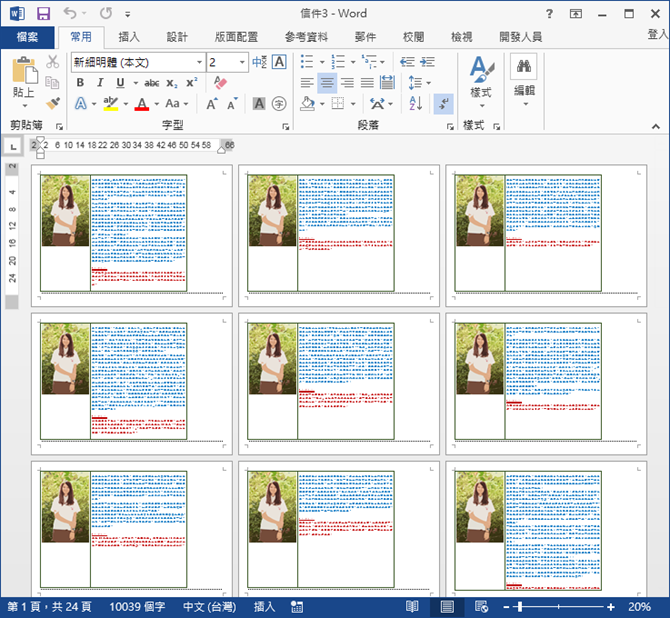
Task: Switch to Insert tab
Action: 129,37
